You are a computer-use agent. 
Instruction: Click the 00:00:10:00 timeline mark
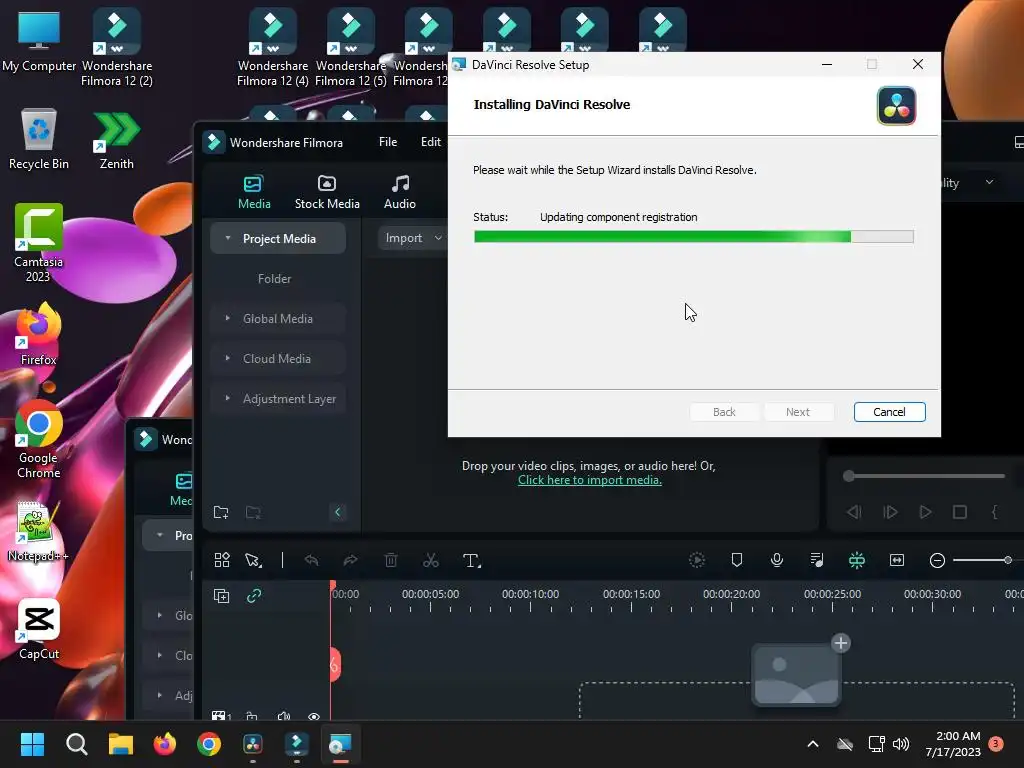(x=530, y=594)
